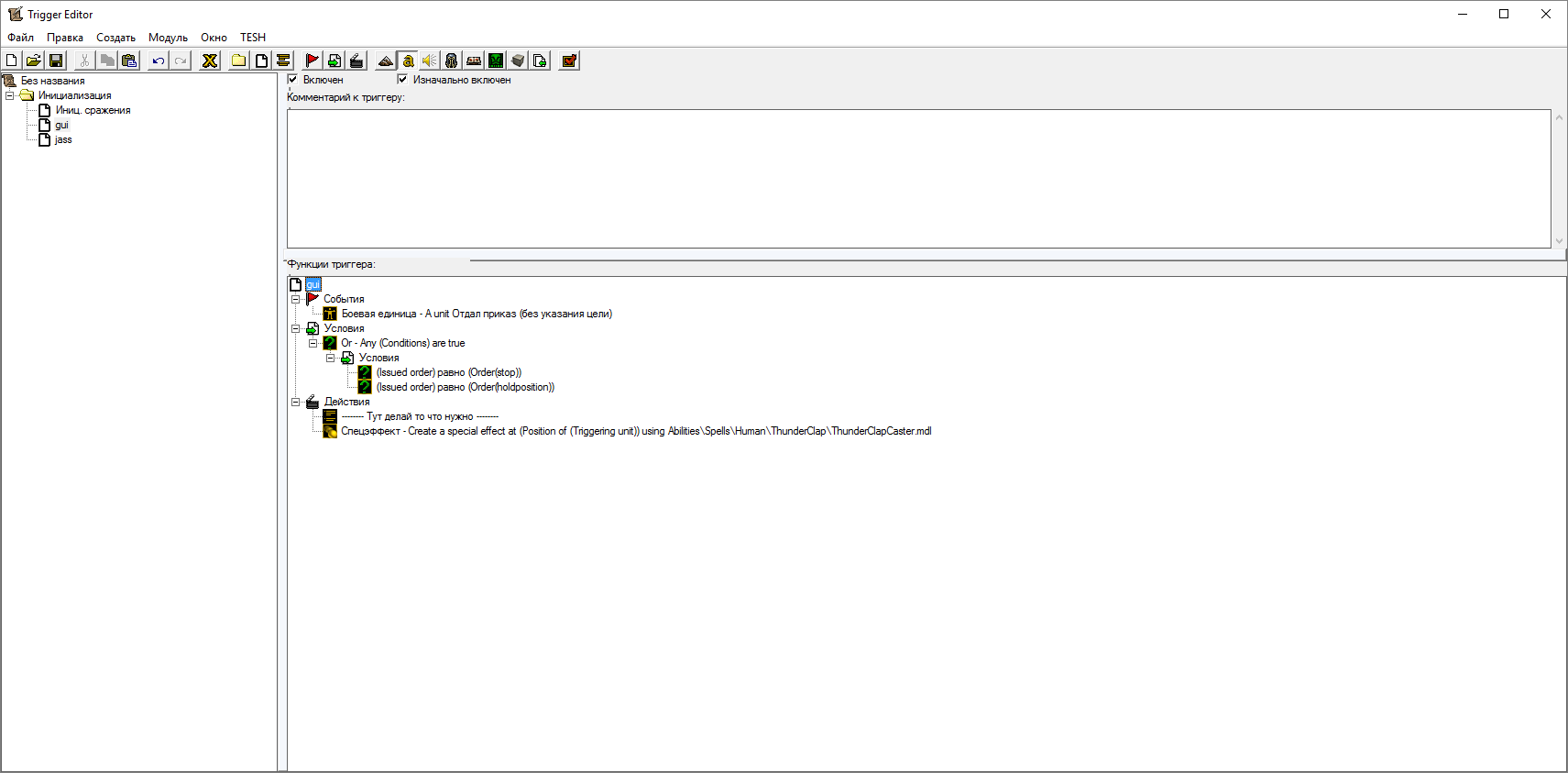Screen dimensions: 1568x773
Task: Select the 'Тут делай то что нужно' comment action
Action: 420,416
